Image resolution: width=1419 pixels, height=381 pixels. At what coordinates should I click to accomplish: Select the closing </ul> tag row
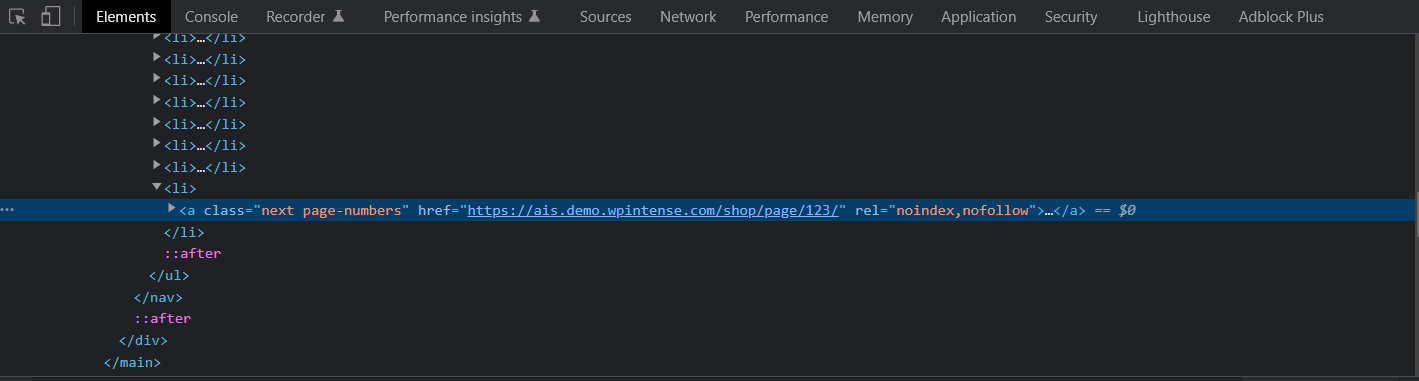point(169,275)
